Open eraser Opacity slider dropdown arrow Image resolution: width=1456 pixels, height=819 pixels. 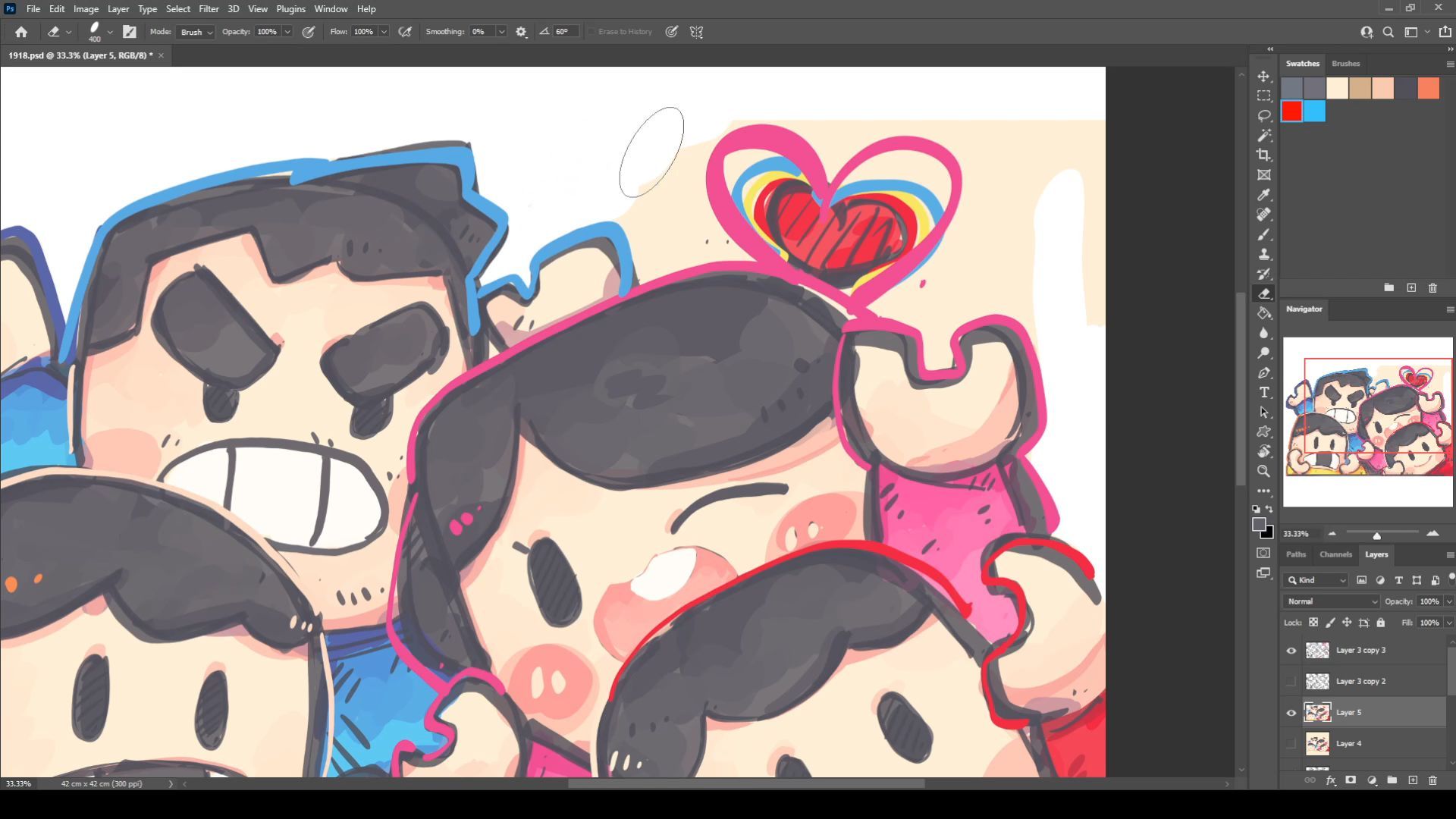click(287, 32)
